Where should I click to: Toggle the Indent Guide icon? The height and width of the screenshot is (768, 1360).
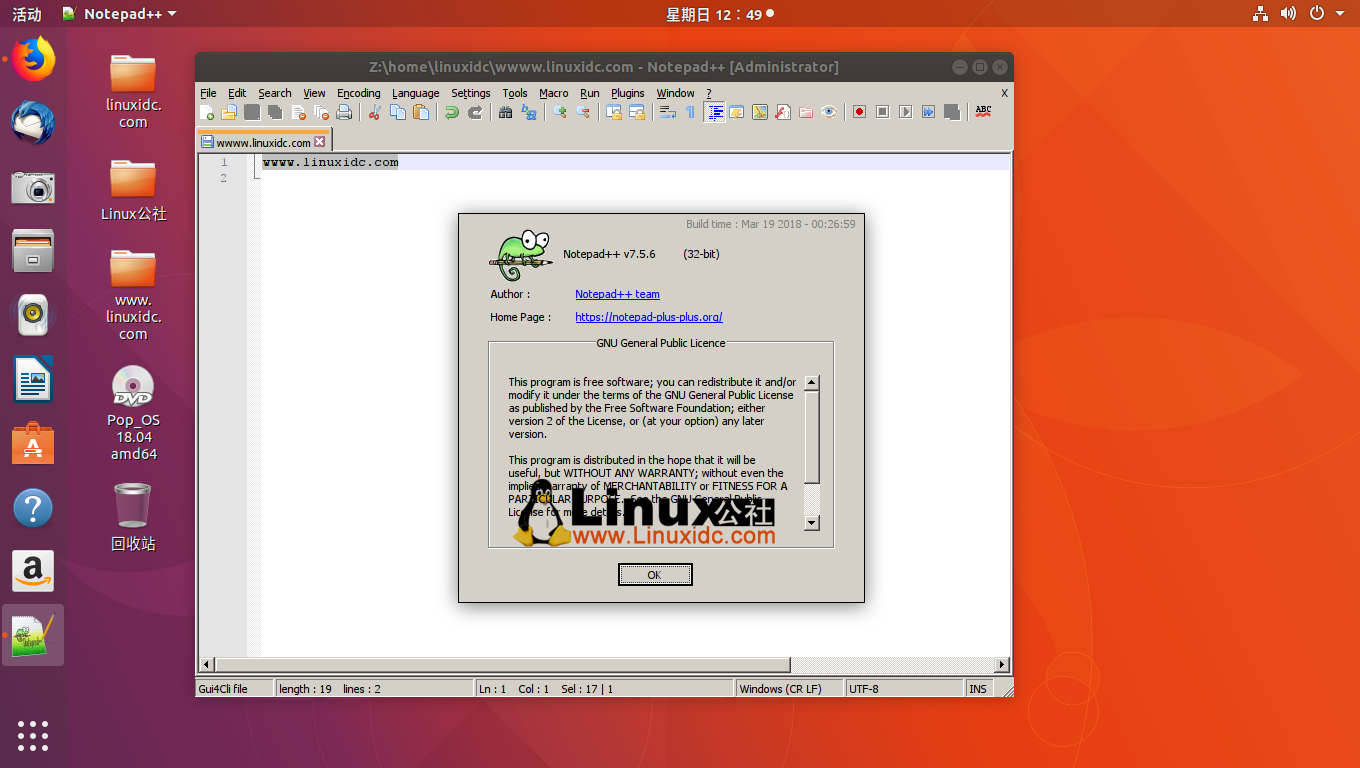(x=714, y=112)
